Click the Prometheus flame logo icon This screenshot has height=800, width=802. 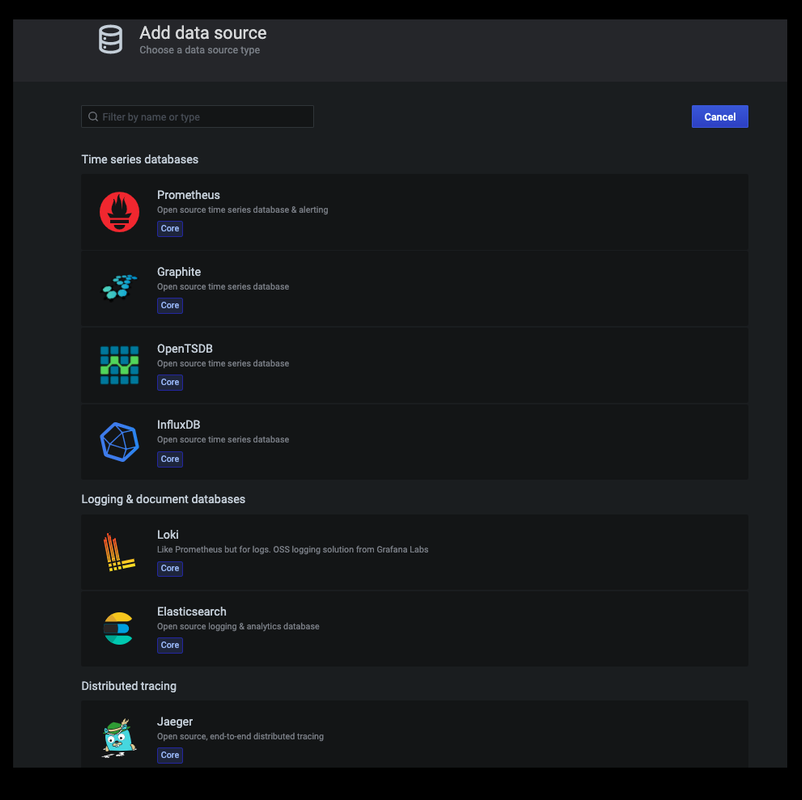119,212
